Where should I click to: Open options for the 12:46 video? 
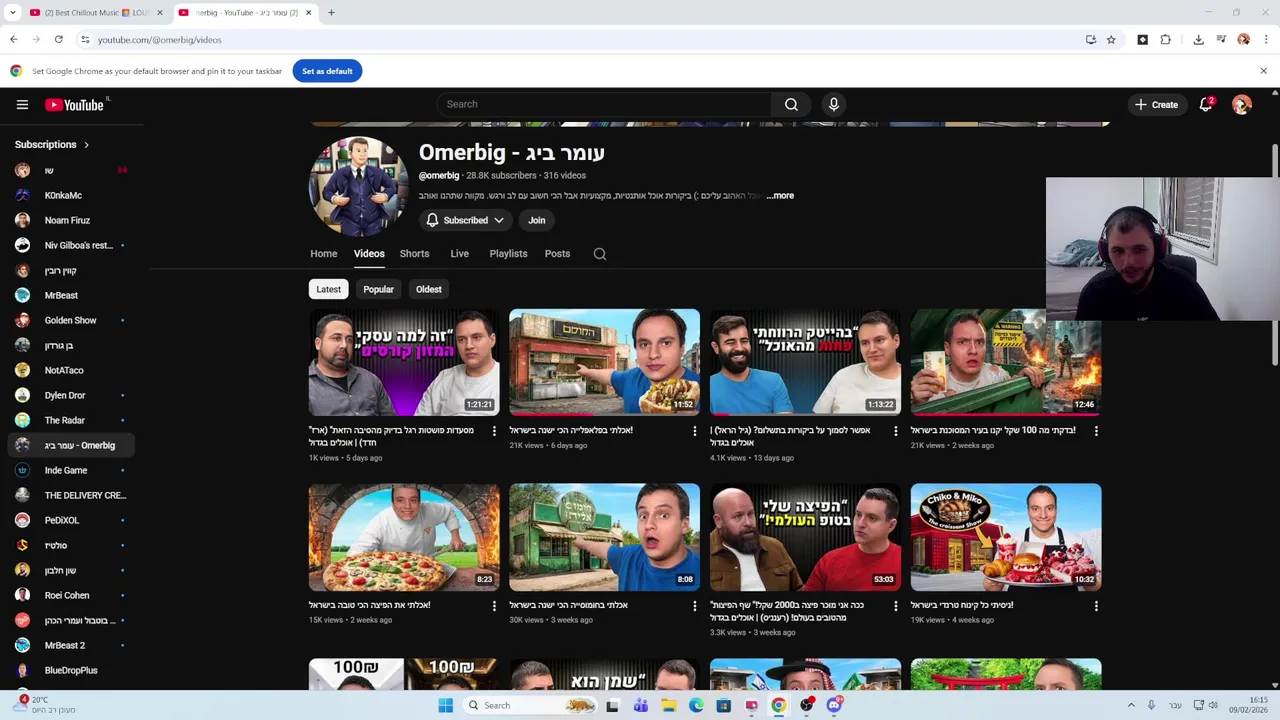click(1096, 431)
